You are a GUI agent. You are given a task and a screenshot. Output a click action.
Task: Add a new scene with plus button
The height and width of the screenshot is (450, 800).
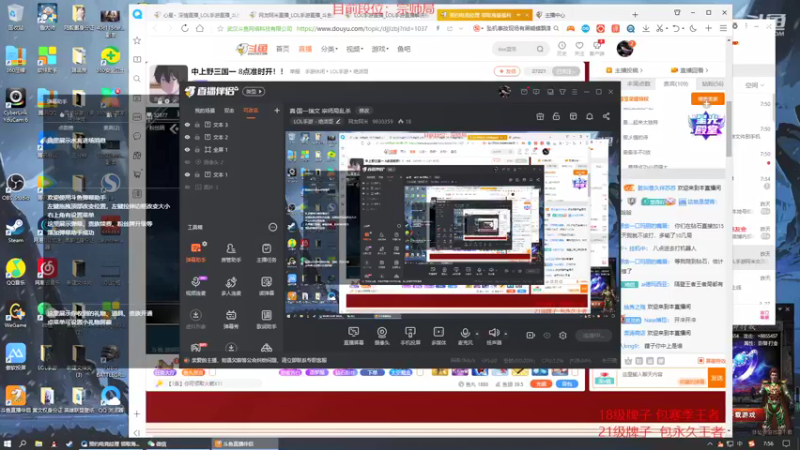point(277,111)
